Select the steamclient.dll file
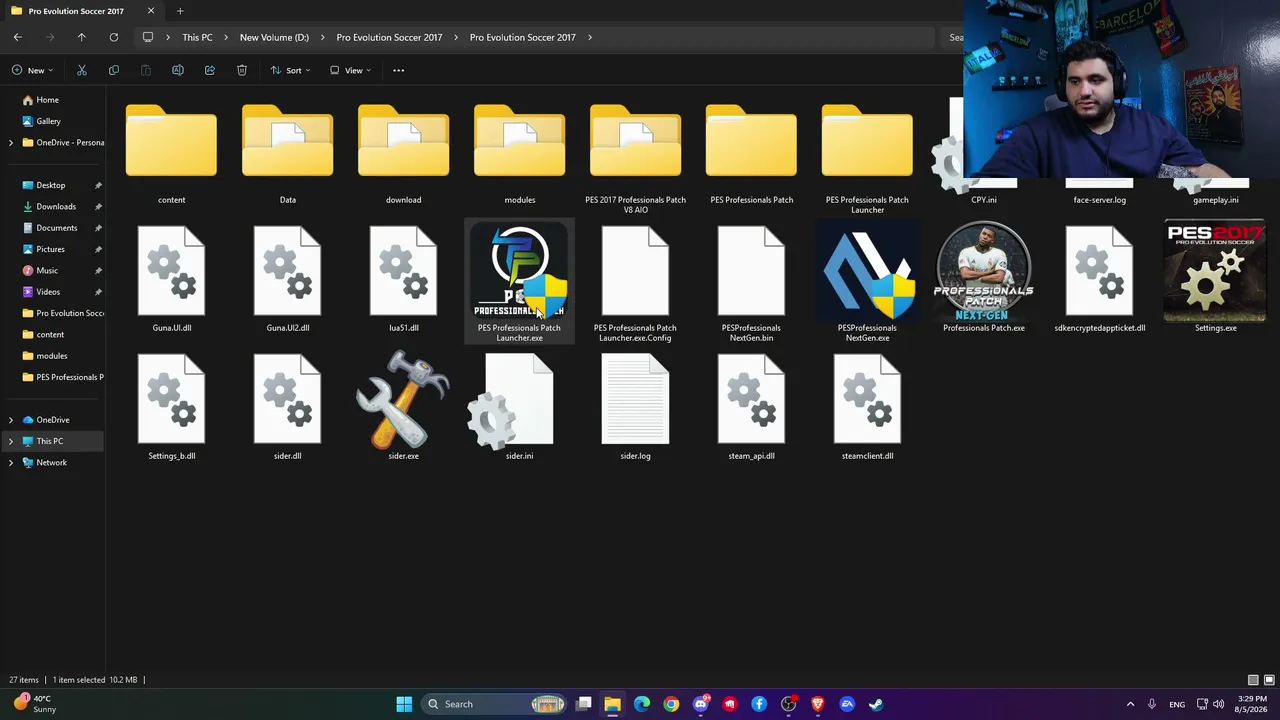Viewport: 1280px width, 720px height. pos(867,406)
